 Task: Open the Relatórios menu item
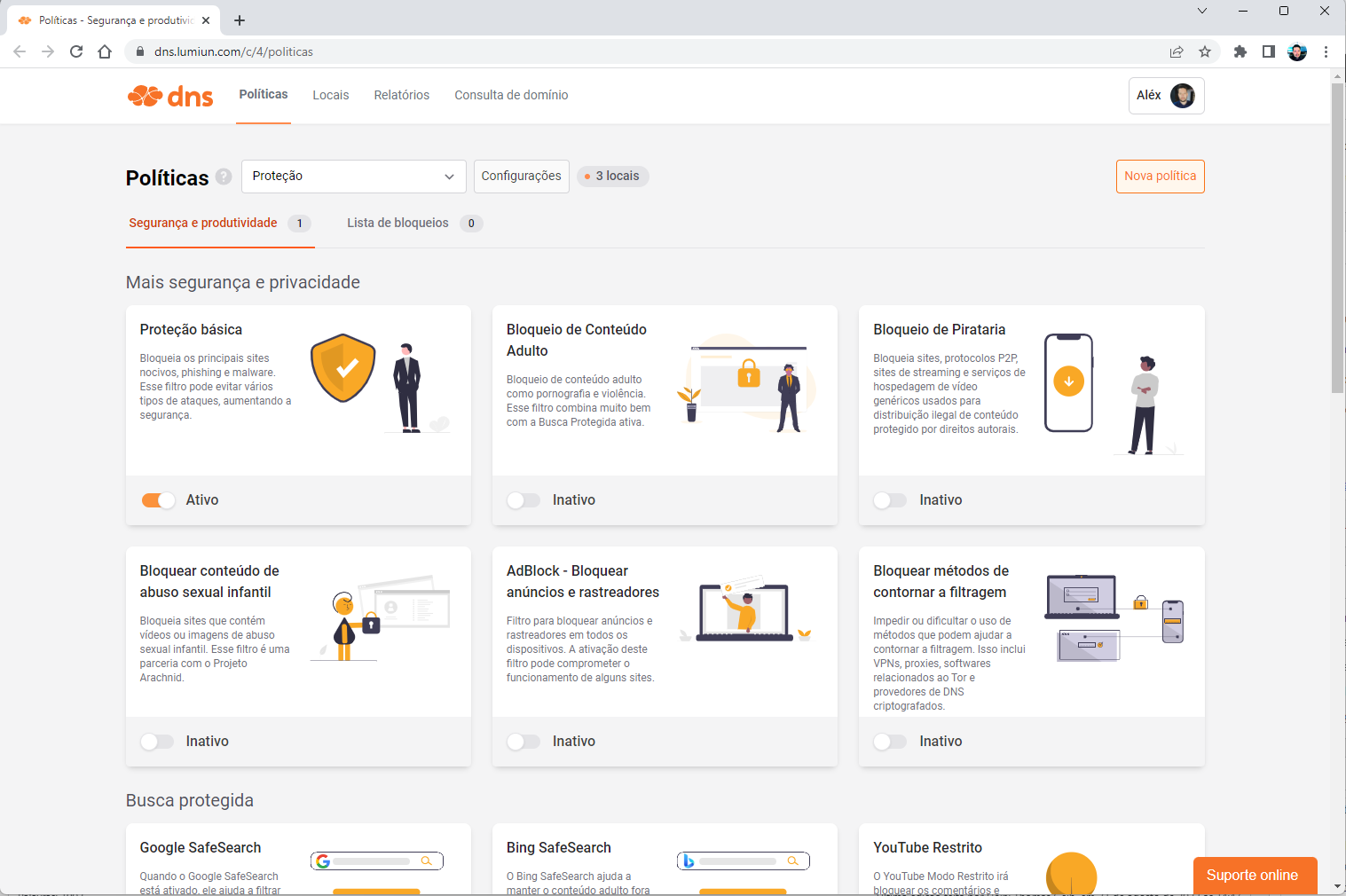402,95
